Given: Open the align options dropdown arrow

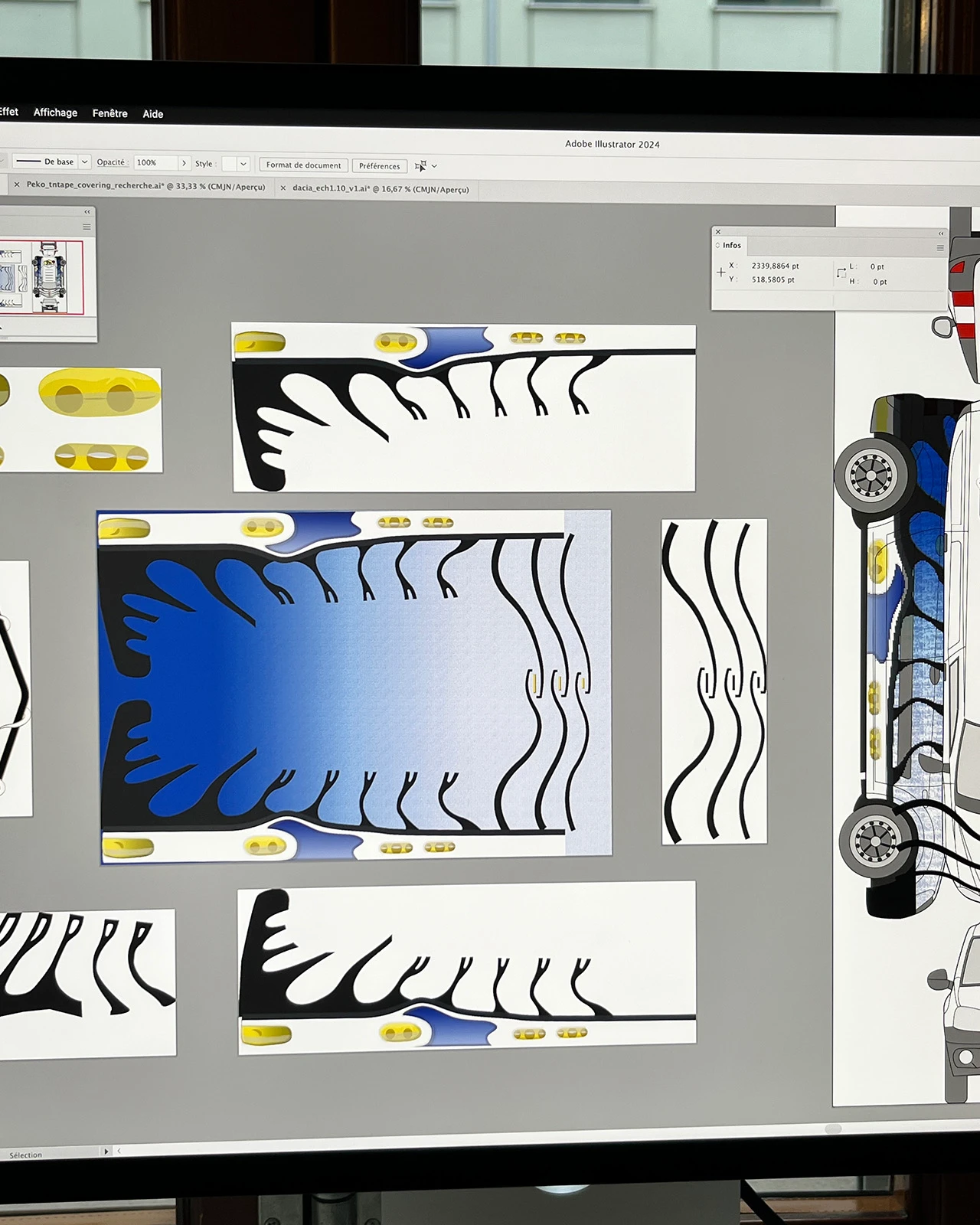Looking at the screenshot, I should point(434,166).
